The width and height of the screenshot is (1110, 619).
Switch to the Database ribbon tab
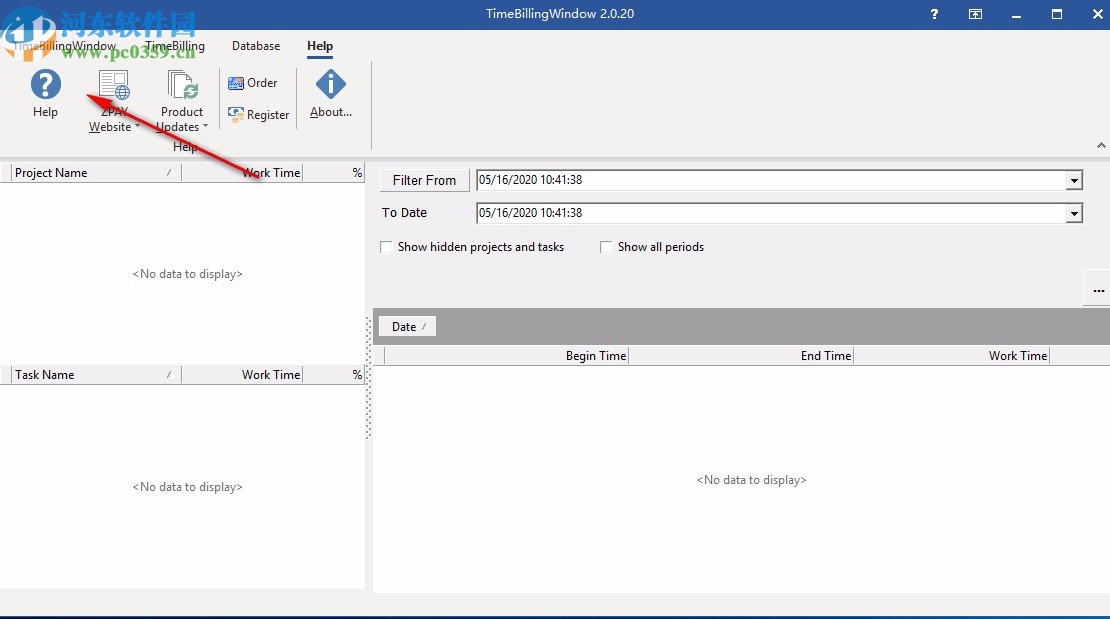click(x=255, y=46)
